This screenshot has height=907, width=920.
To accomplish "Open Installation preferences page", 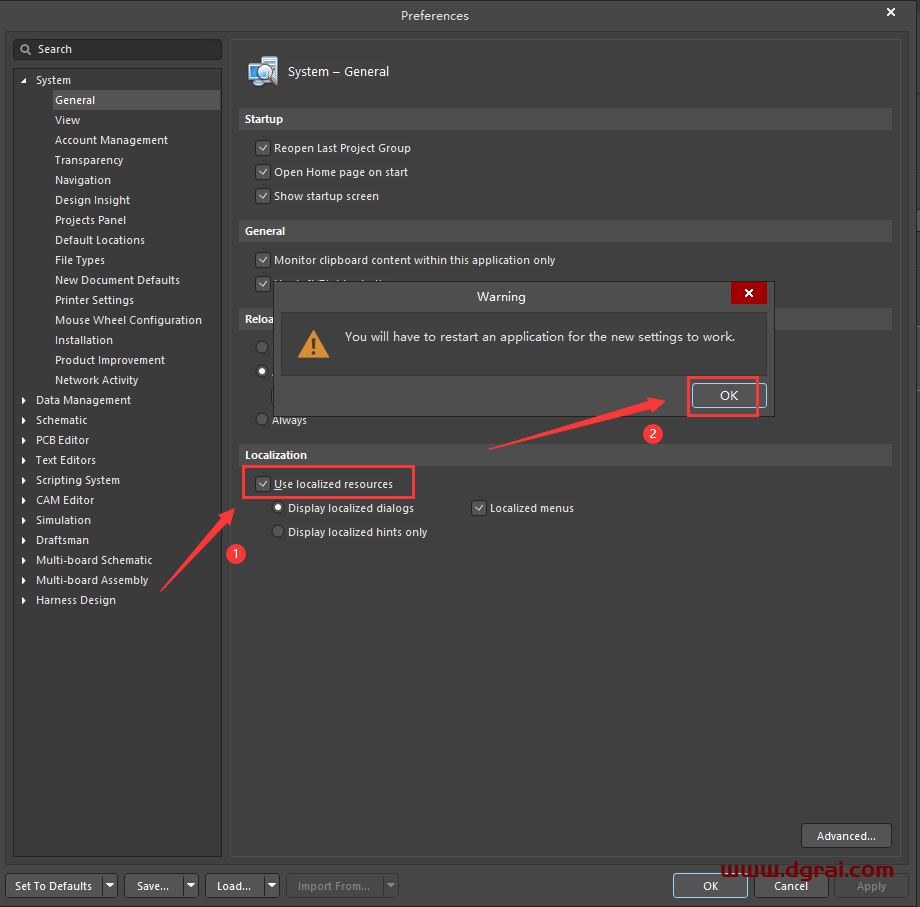I will (84, 340).
